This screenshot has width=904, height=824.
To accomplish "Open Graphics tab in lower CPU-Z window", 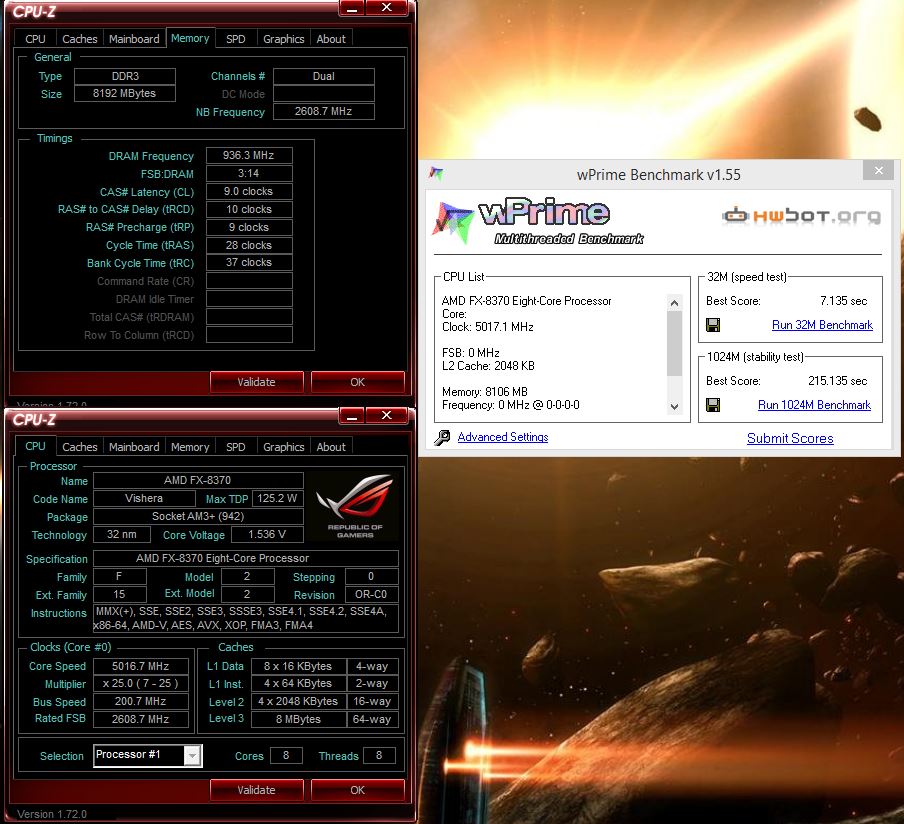I will [x=284, y=447].
